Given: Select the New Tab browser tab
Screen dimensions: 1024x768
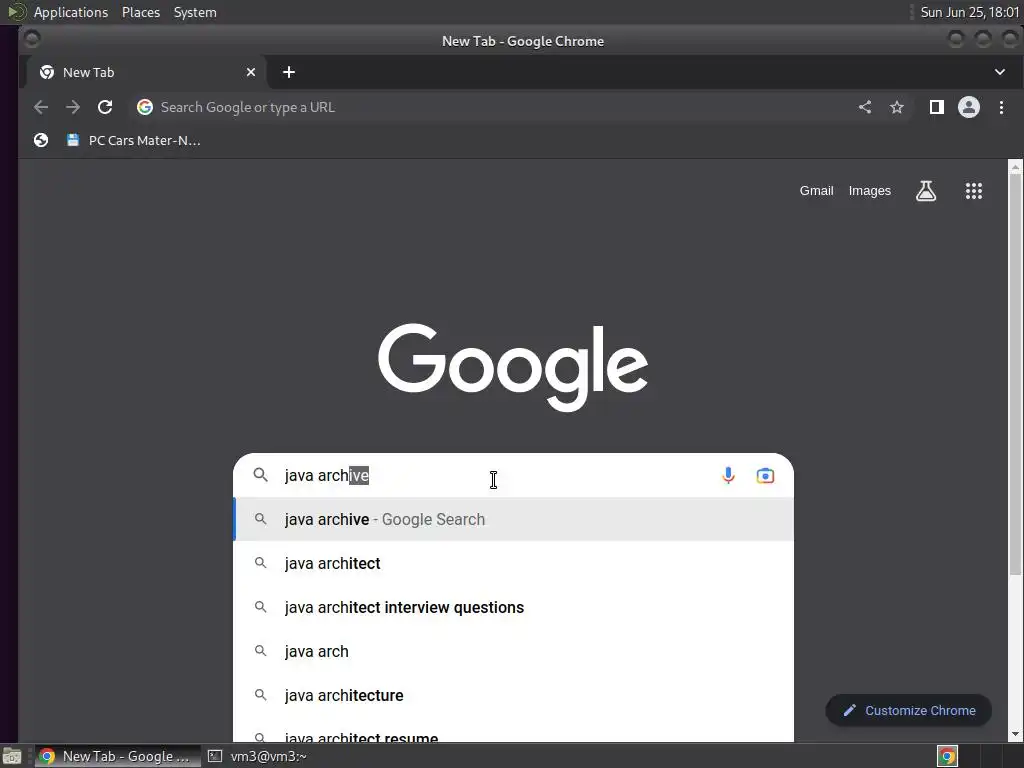Looking at the screenshot, I should 146,72.
